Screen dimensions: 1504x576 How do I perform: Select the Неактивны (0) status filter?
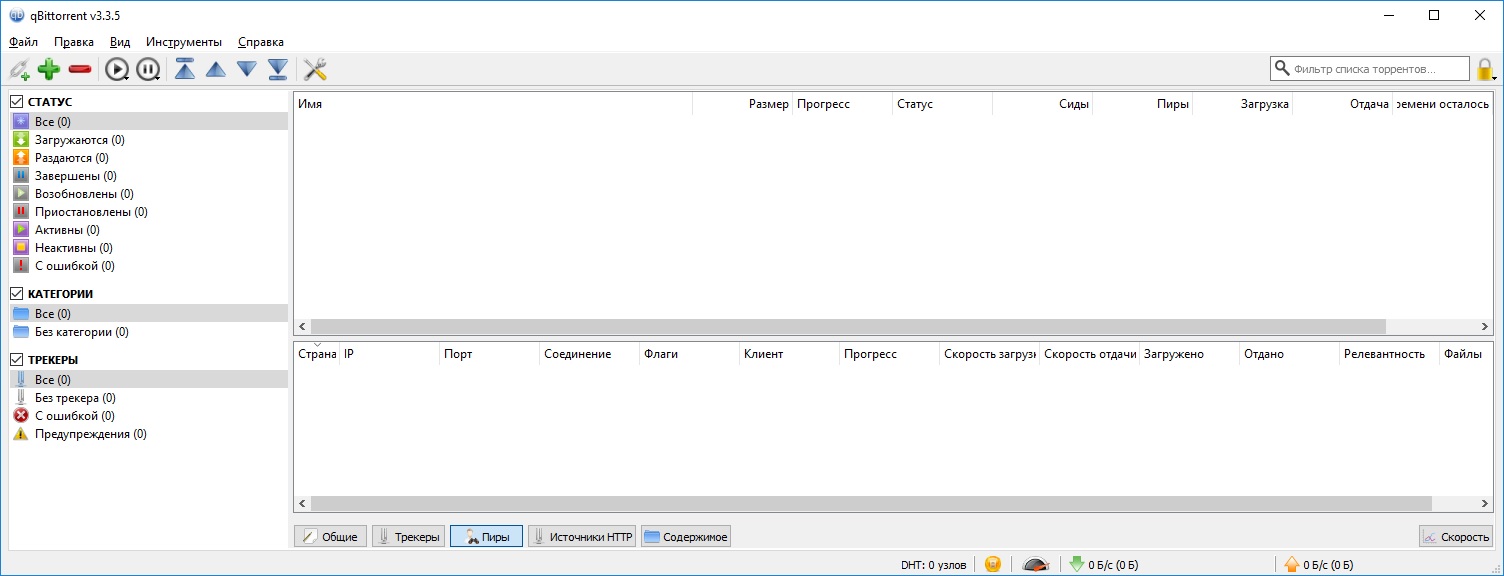[x=148, y=248]
